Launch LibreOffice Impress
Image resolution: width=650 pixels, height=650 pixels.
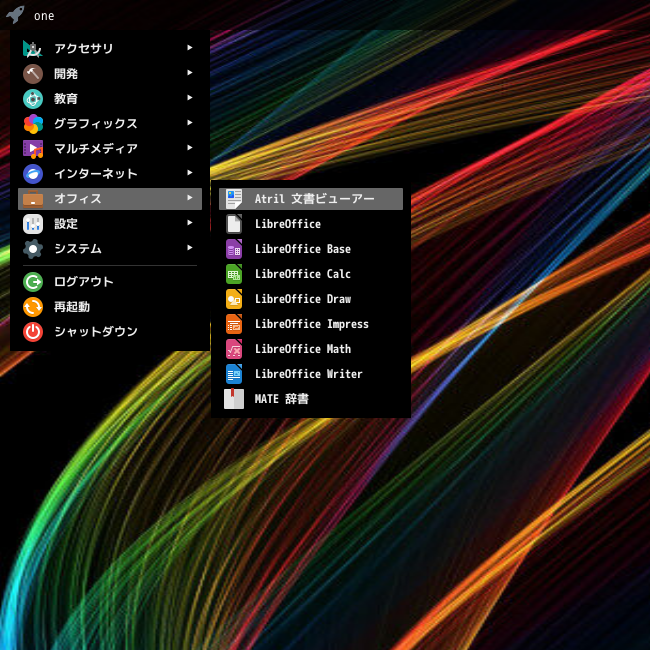point(311,324)
